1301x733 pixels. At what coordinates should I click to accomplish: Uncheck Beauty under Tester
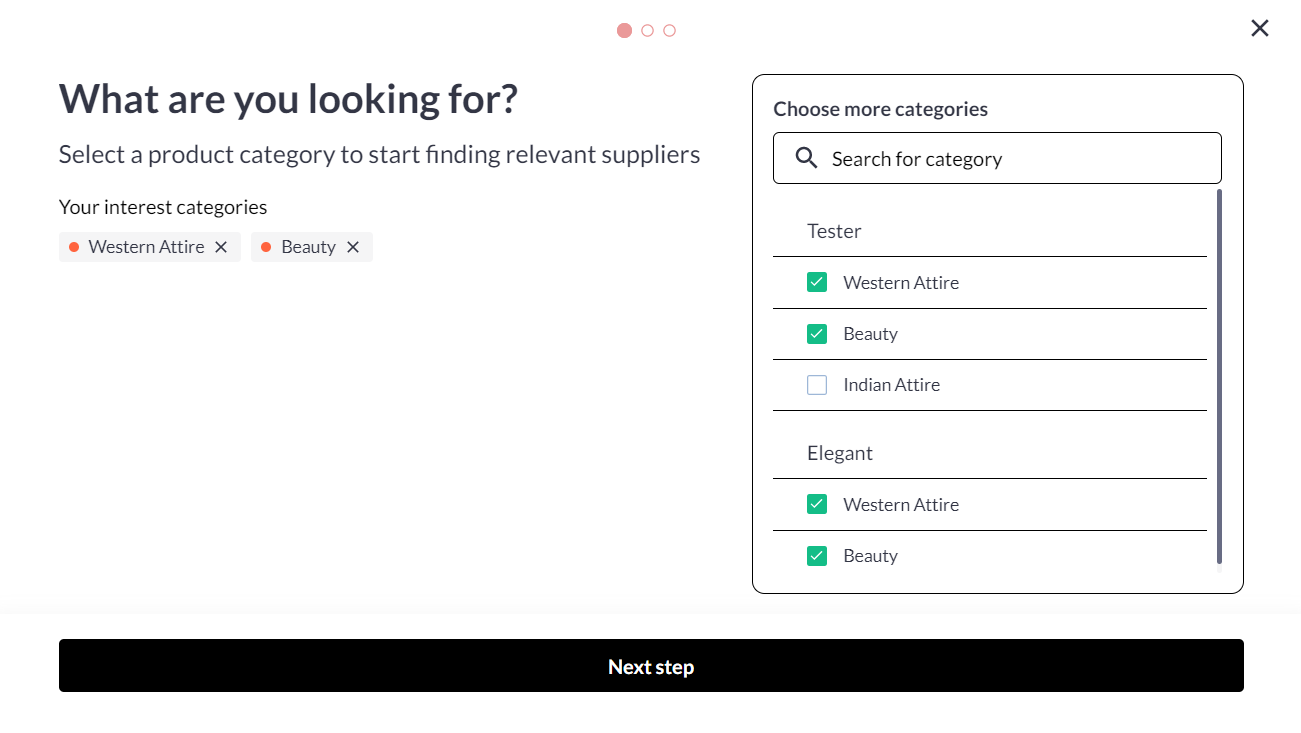817,333
